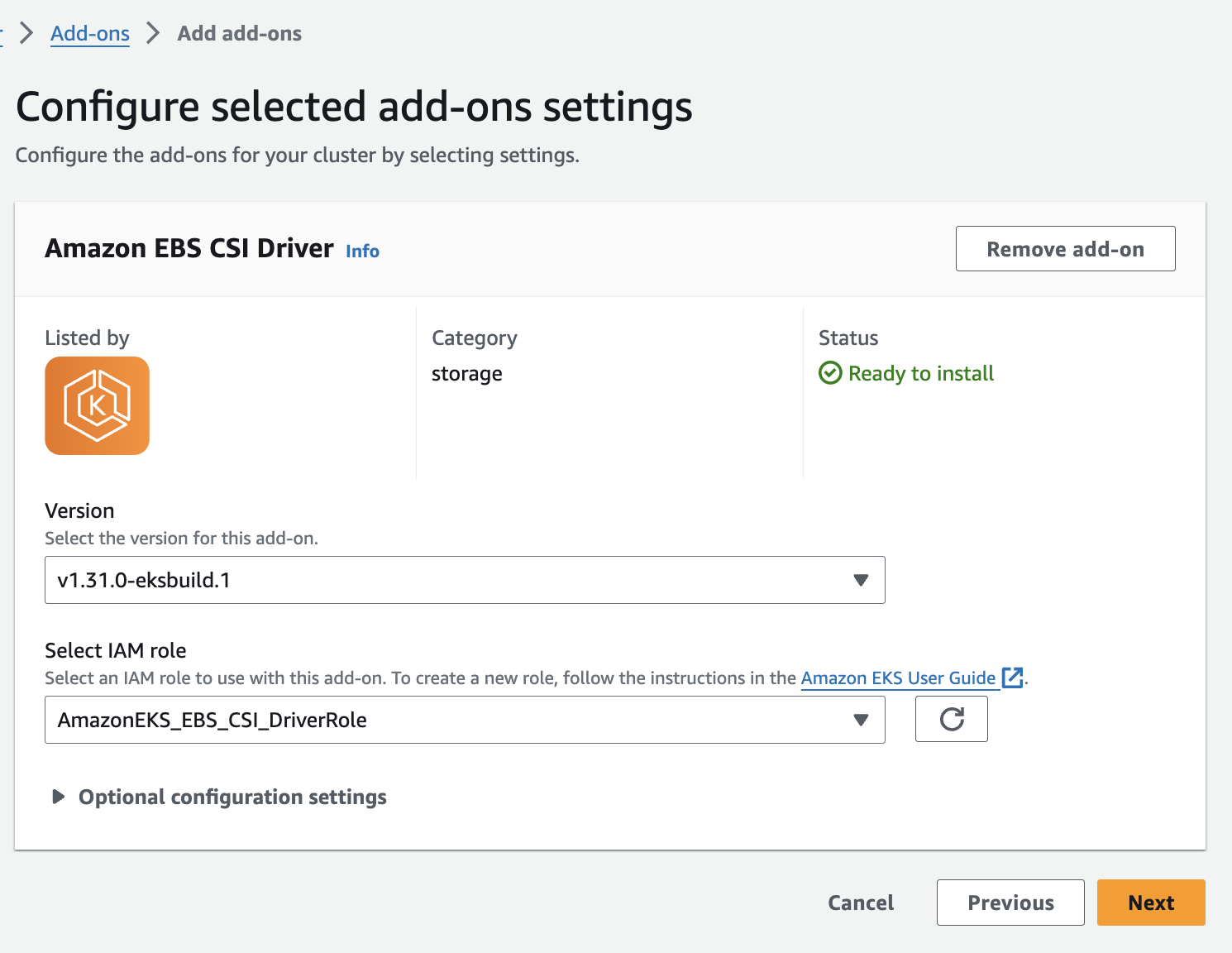Screen dimensions: 1232x953
Task: Open the version v1.31.0-eksbuild.1 dropdown
Action: coord(465,580)
